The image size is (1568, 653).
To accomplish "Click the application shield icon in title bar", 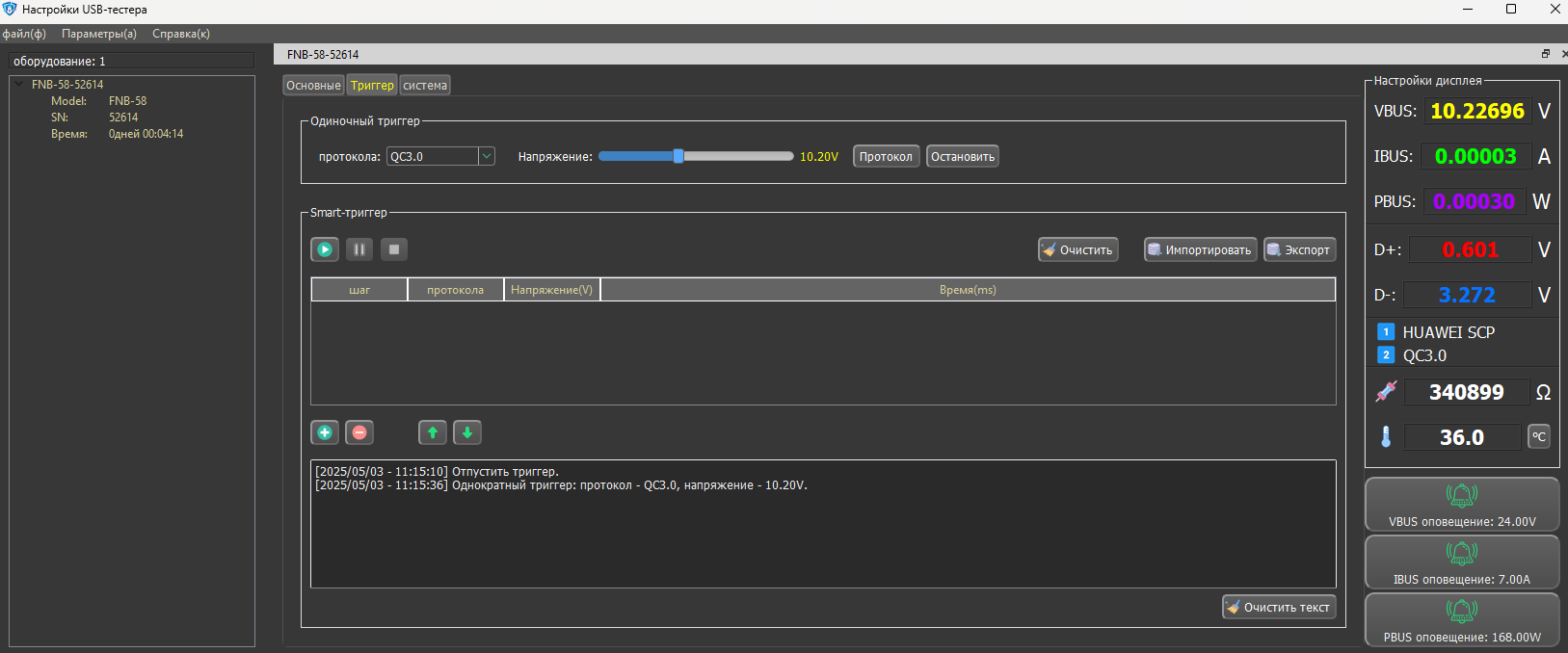I will coord(10,10).
